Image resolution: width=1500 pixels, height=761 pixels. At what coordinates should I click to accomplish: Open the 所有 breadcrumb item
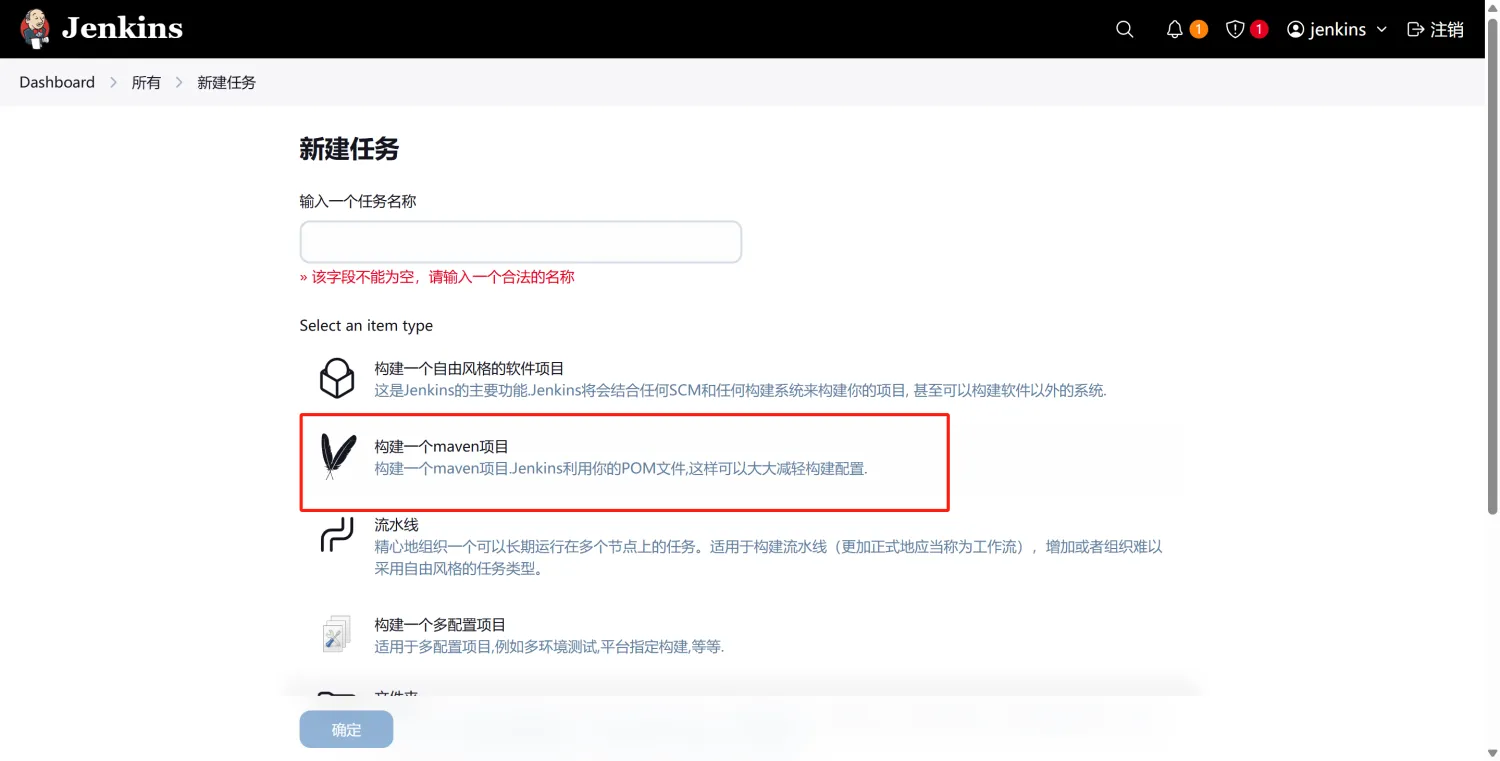click(x=146, y=82)
